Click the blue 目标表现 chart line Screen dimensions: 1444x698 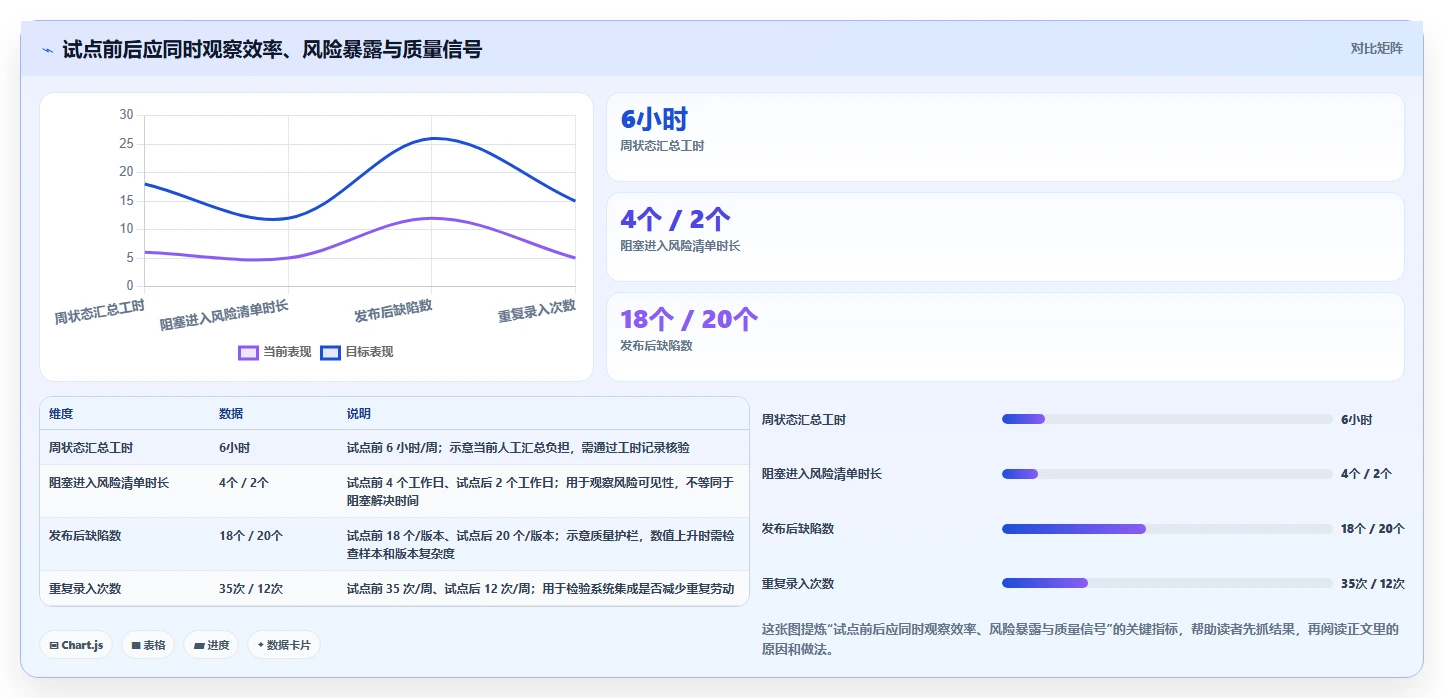[430, 138]
